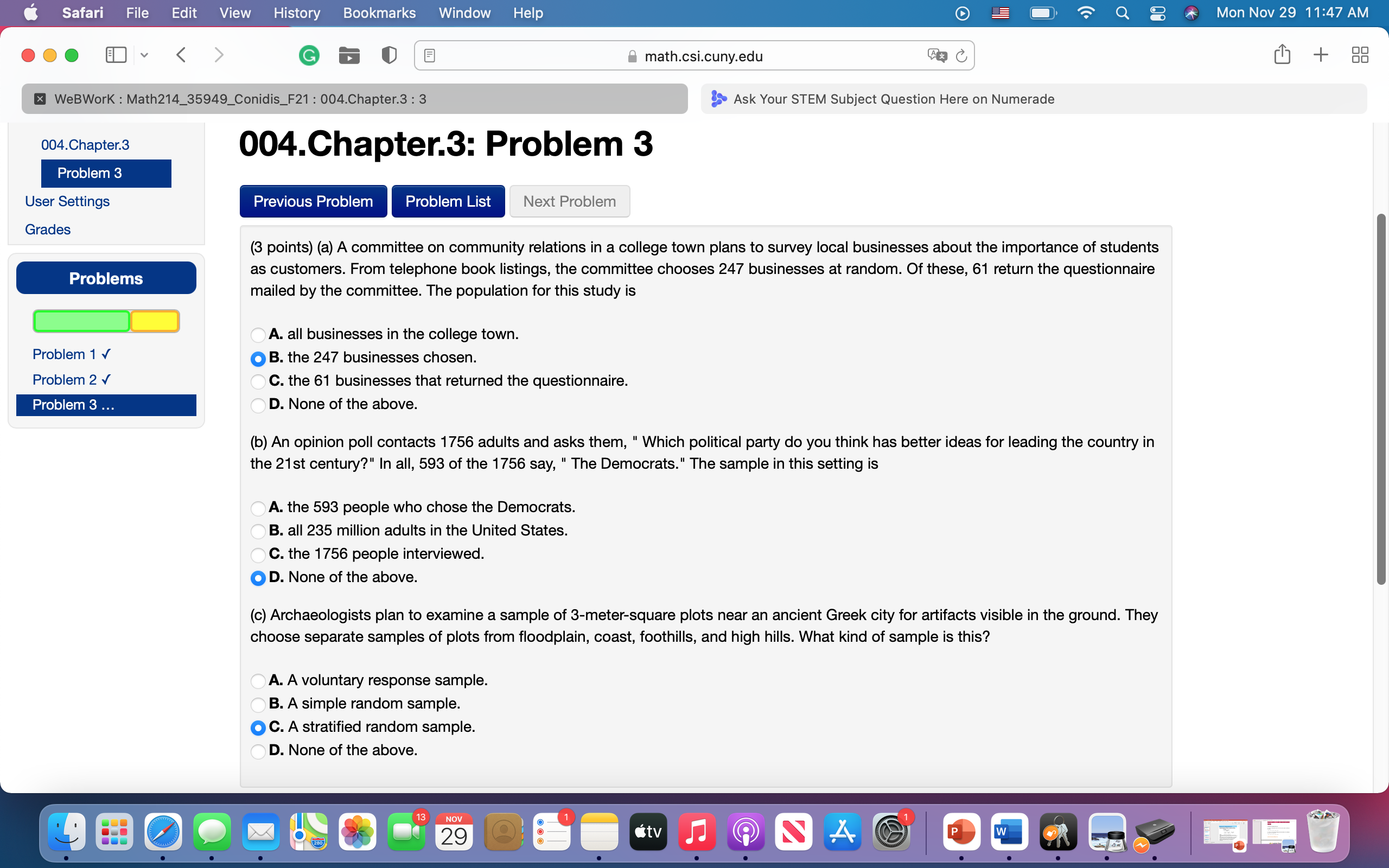Open the Grades link in the sidebar
This screenshot has height=868, width=1389.
[x=47, y=229]
